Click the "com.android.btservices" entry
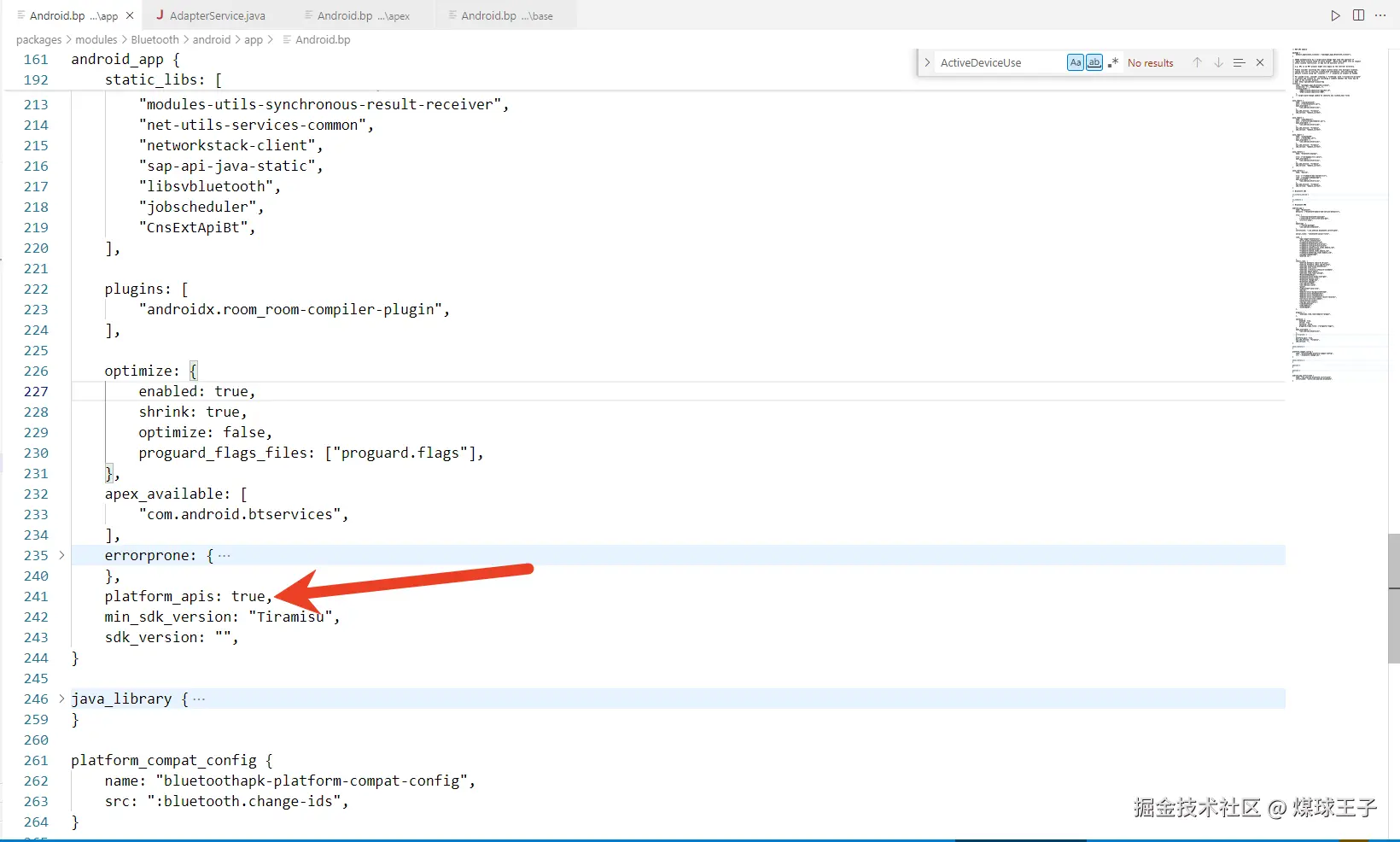The width and height of the screenshot is (1400, 842). tap(244, 514)
